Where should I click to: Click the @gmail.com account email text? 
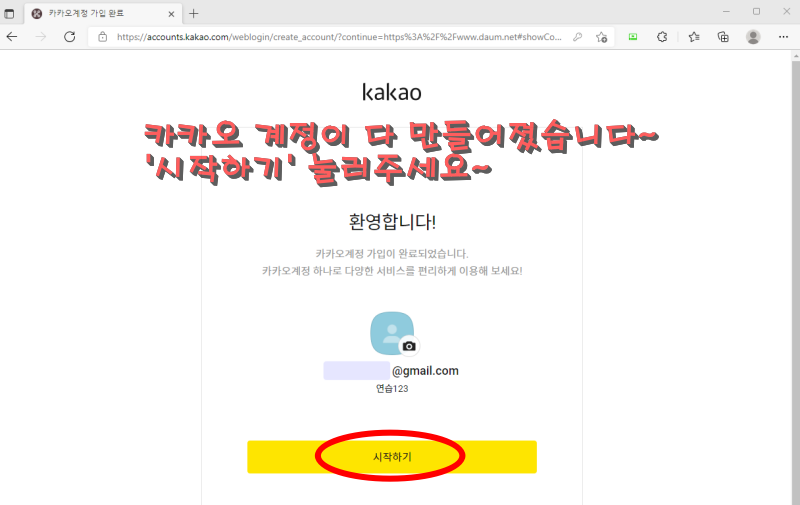[425, 371]
